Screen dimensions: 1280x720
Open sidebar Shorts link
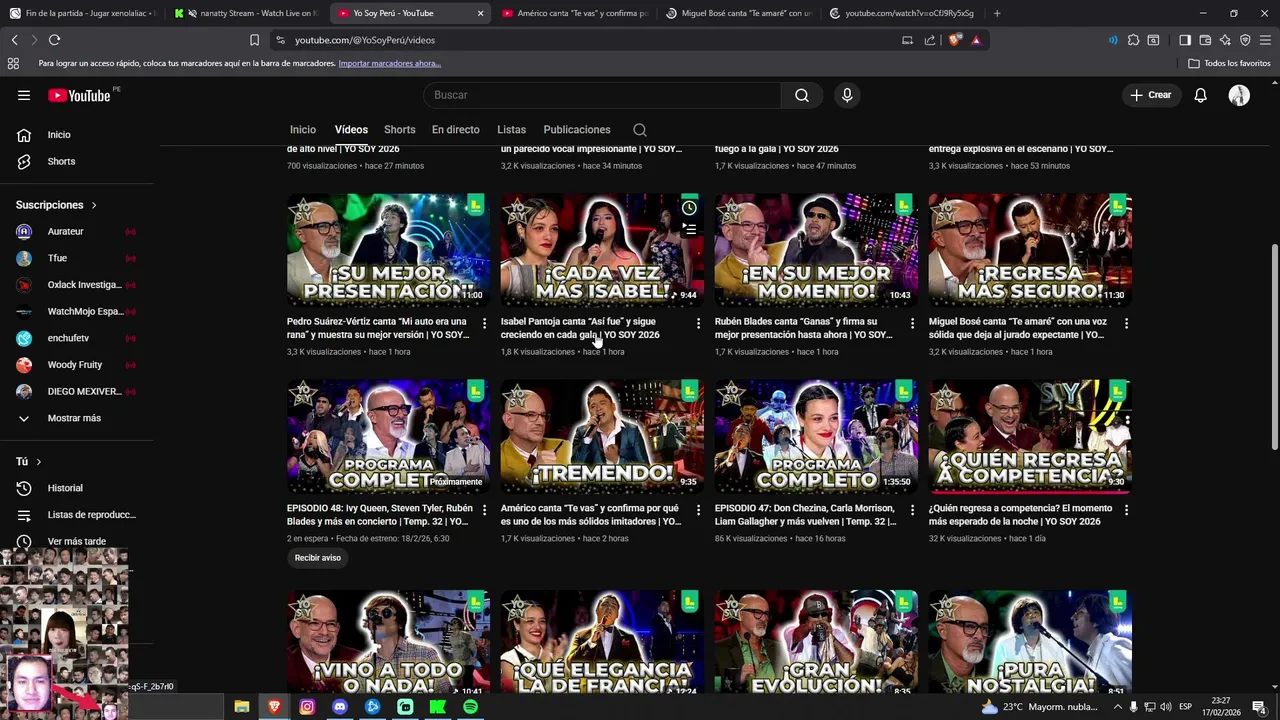pyautogui.click(x=60, y=161)
